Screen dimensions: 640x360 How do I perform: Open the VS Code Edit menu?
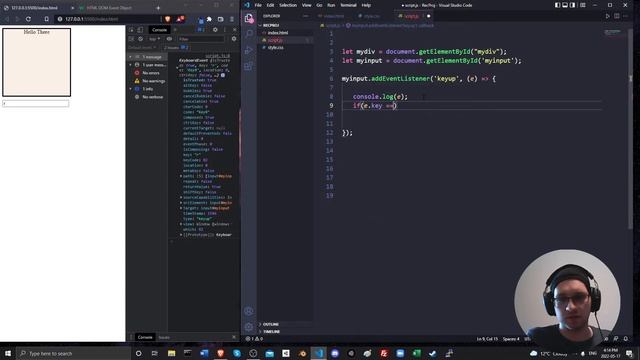point(270,5)
